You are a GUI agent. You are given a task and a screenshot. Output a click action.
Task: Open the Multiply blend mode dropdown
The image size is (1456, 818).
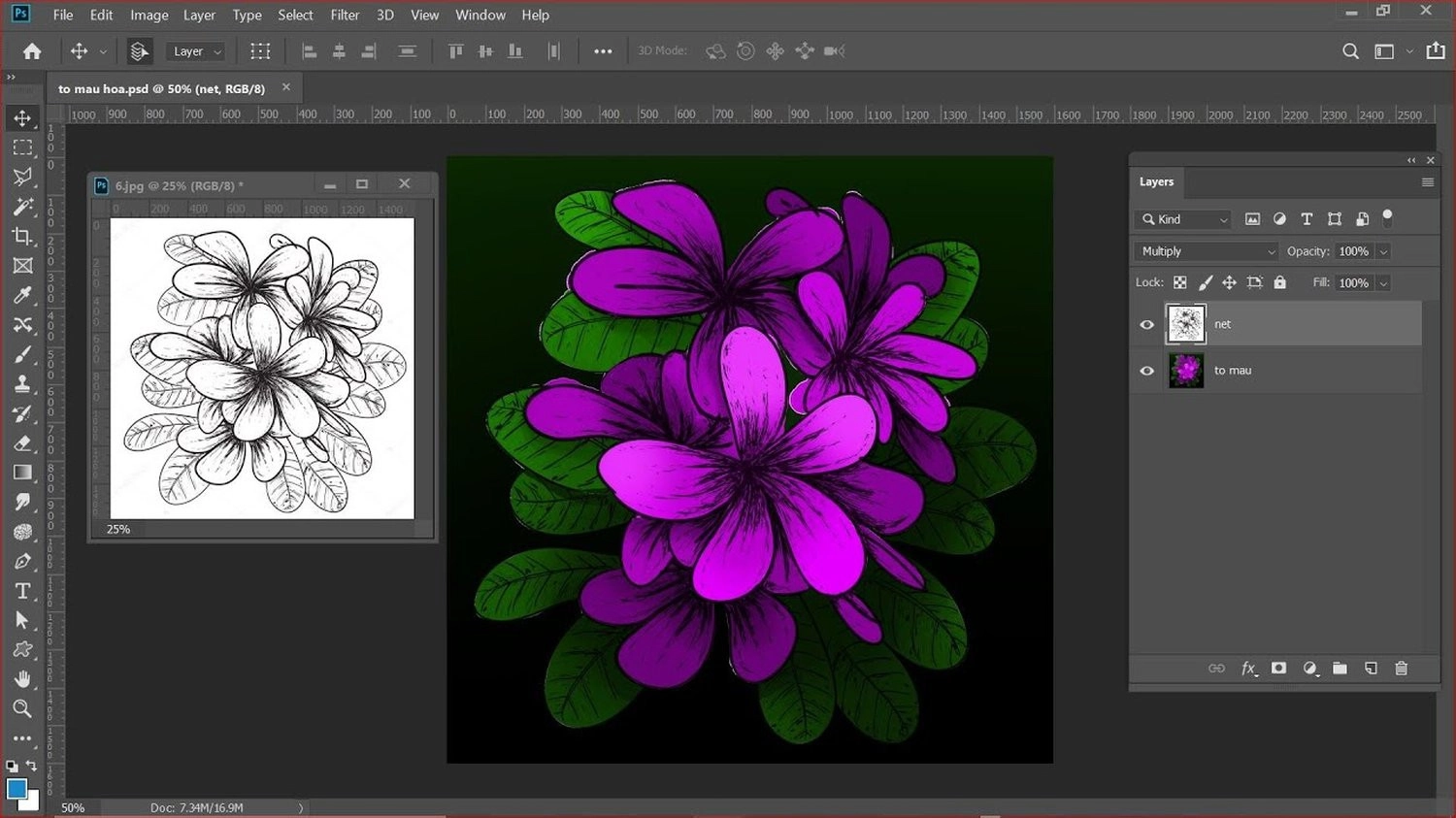pos(1207,251)
